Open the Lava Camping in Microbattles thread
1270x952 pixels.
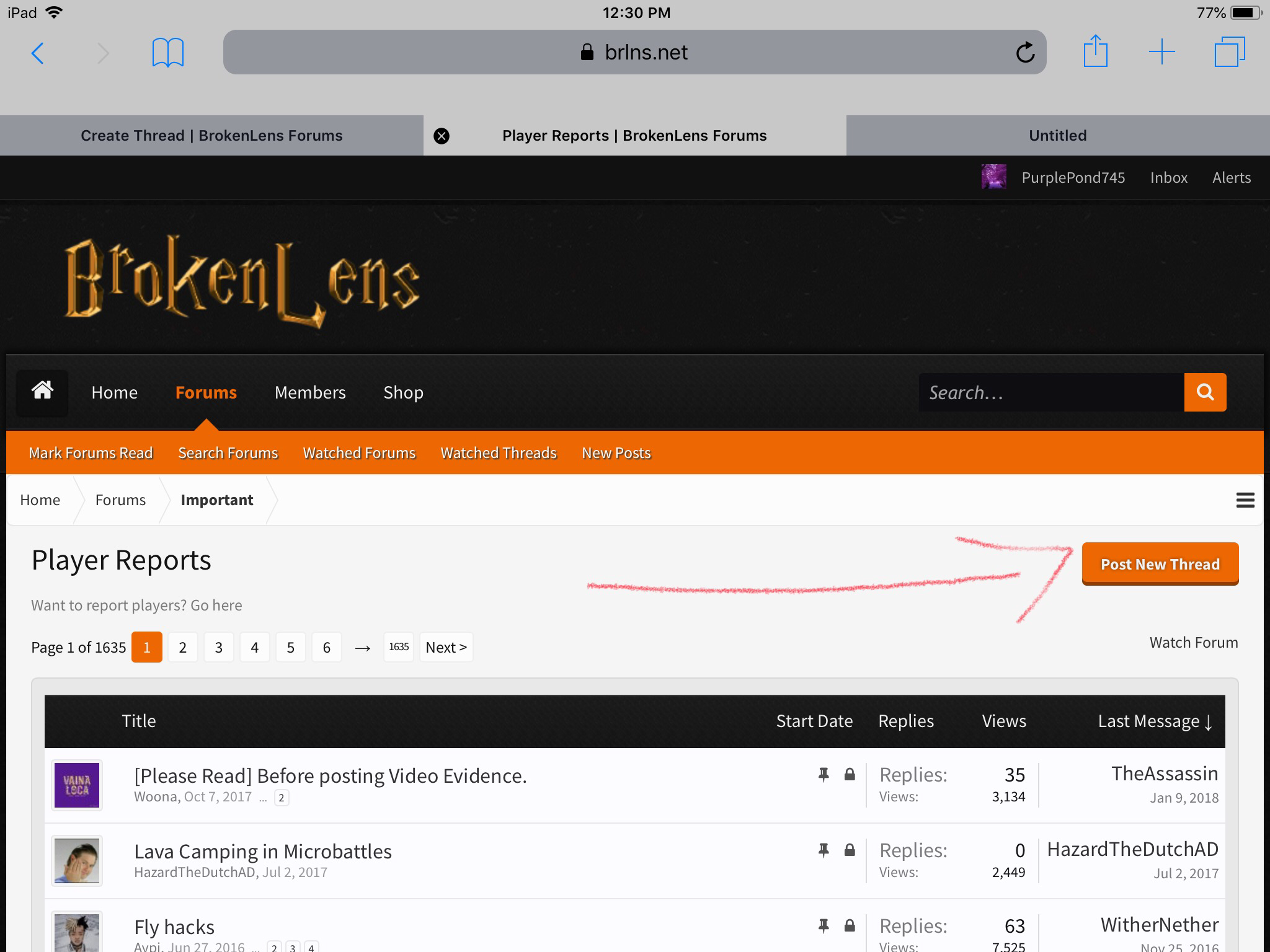point(263,852)
